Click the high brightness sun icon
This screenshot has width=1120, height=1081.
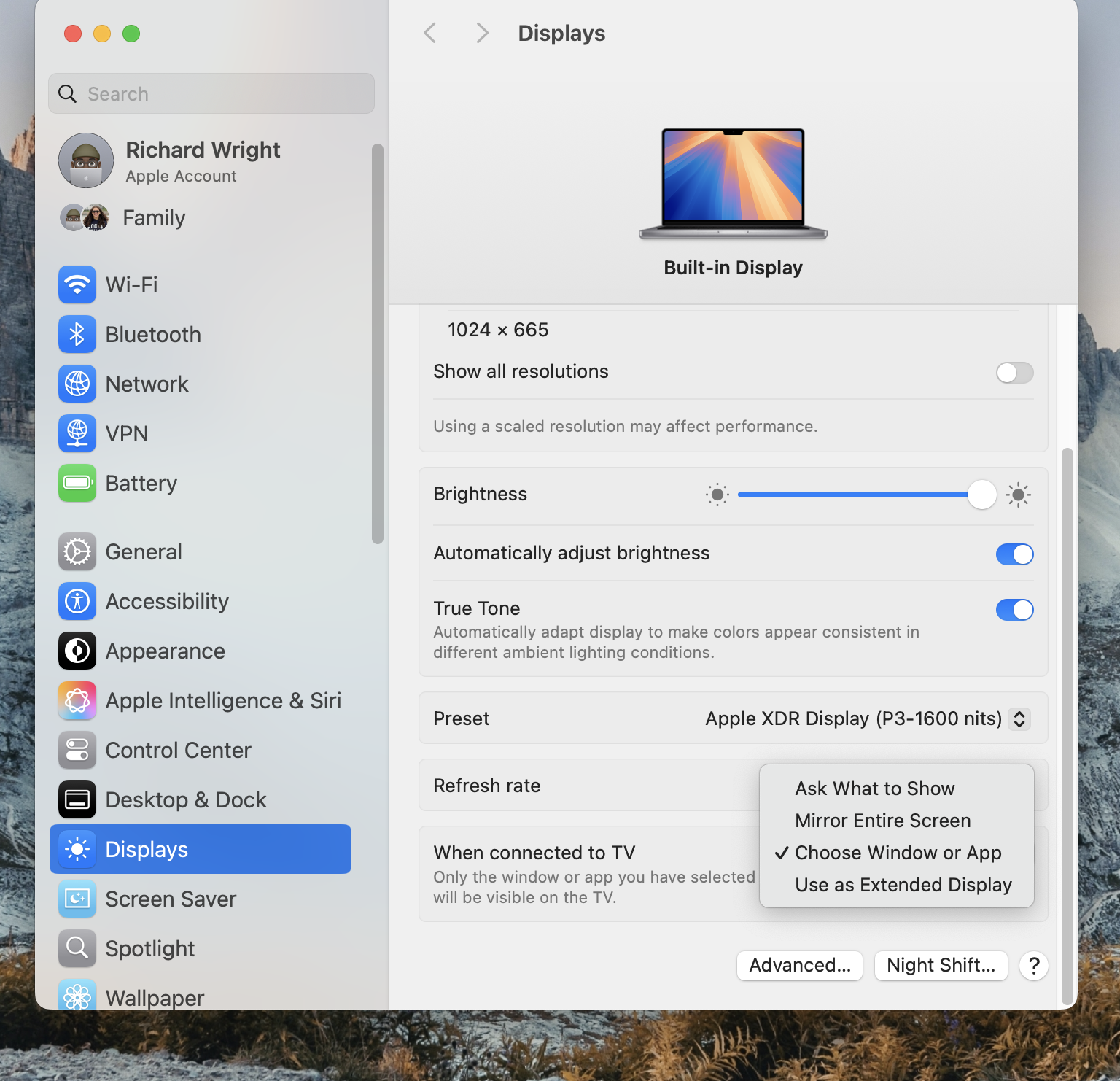[x=1019, y=495]
